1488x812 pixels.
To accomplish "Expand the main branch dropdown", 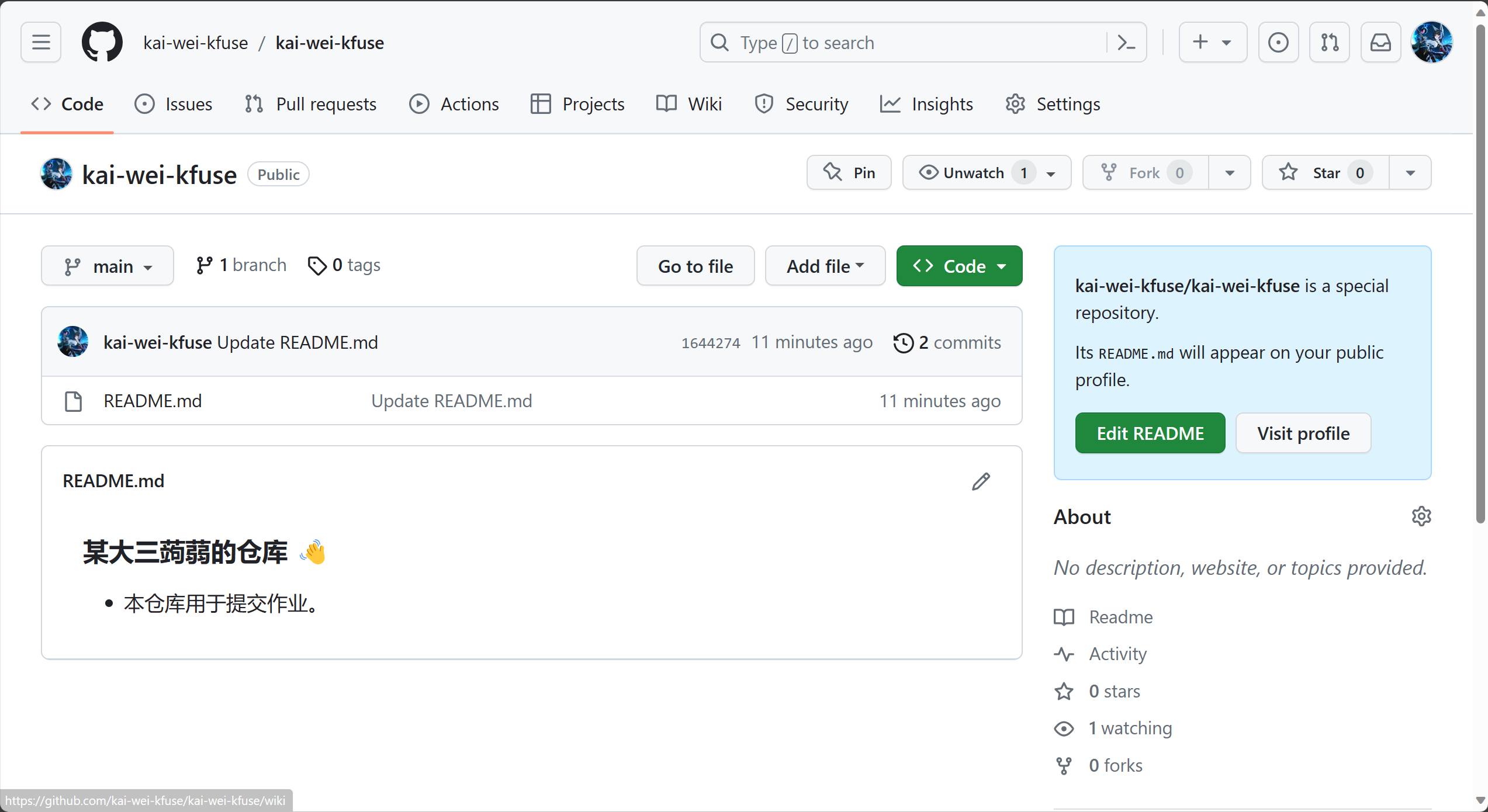I will click(x=108, y=266).
